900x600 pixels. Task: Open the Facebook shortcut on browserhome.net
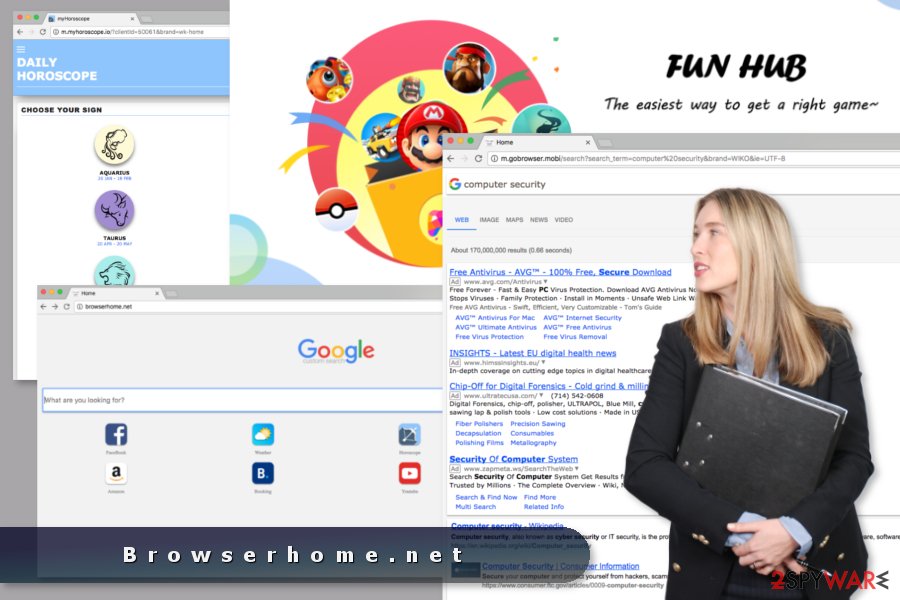coord(116,435)
